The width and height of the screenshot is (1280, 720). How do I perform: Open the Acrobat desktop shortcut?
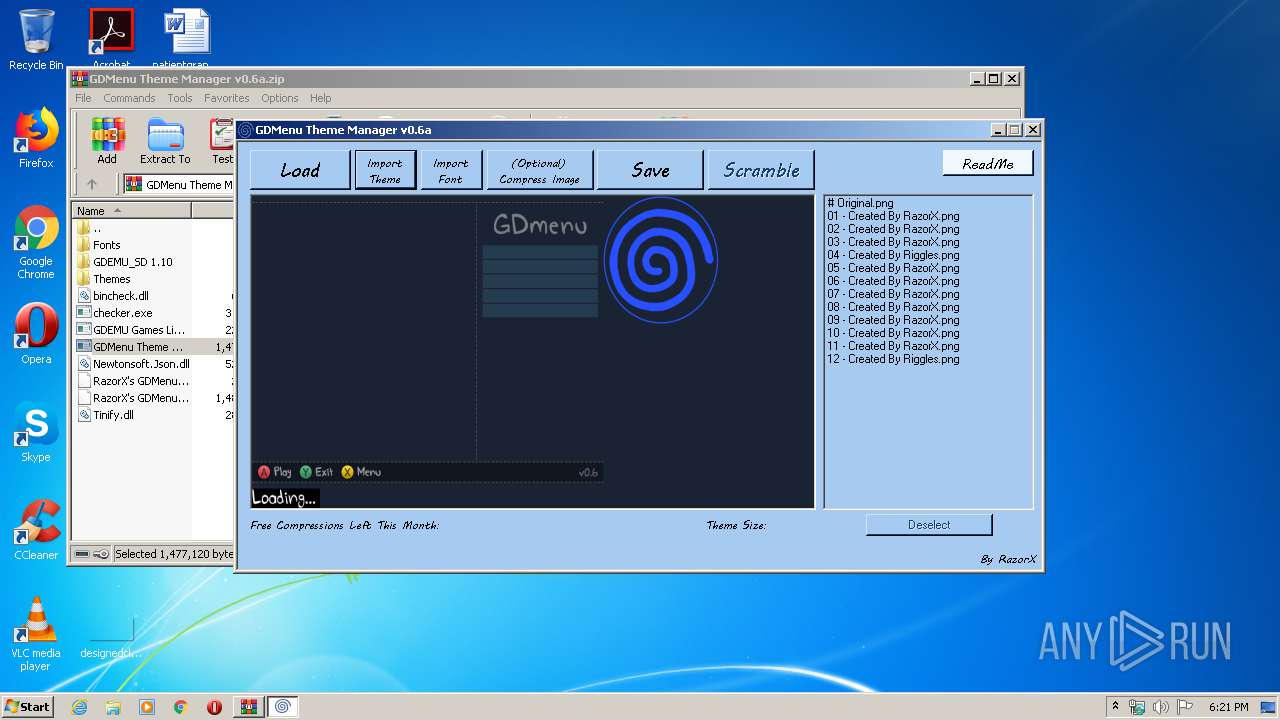(x=111, y=38)
